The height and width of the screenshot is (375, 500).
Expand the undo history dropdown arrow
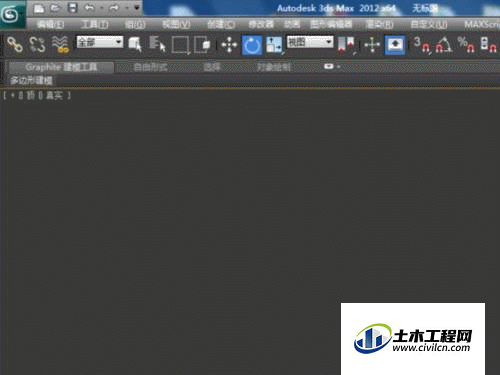(102, 8)
